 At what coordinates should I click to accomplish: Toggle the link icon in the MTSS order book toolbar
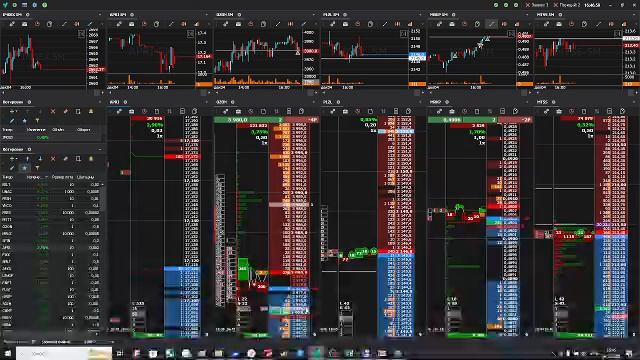[x=547, y=111]
